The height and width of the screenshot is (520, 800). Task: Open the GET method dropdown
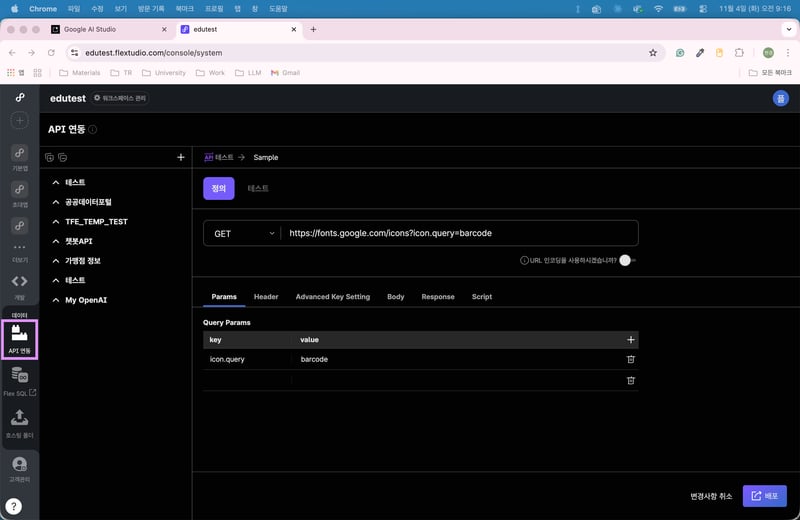243,233
